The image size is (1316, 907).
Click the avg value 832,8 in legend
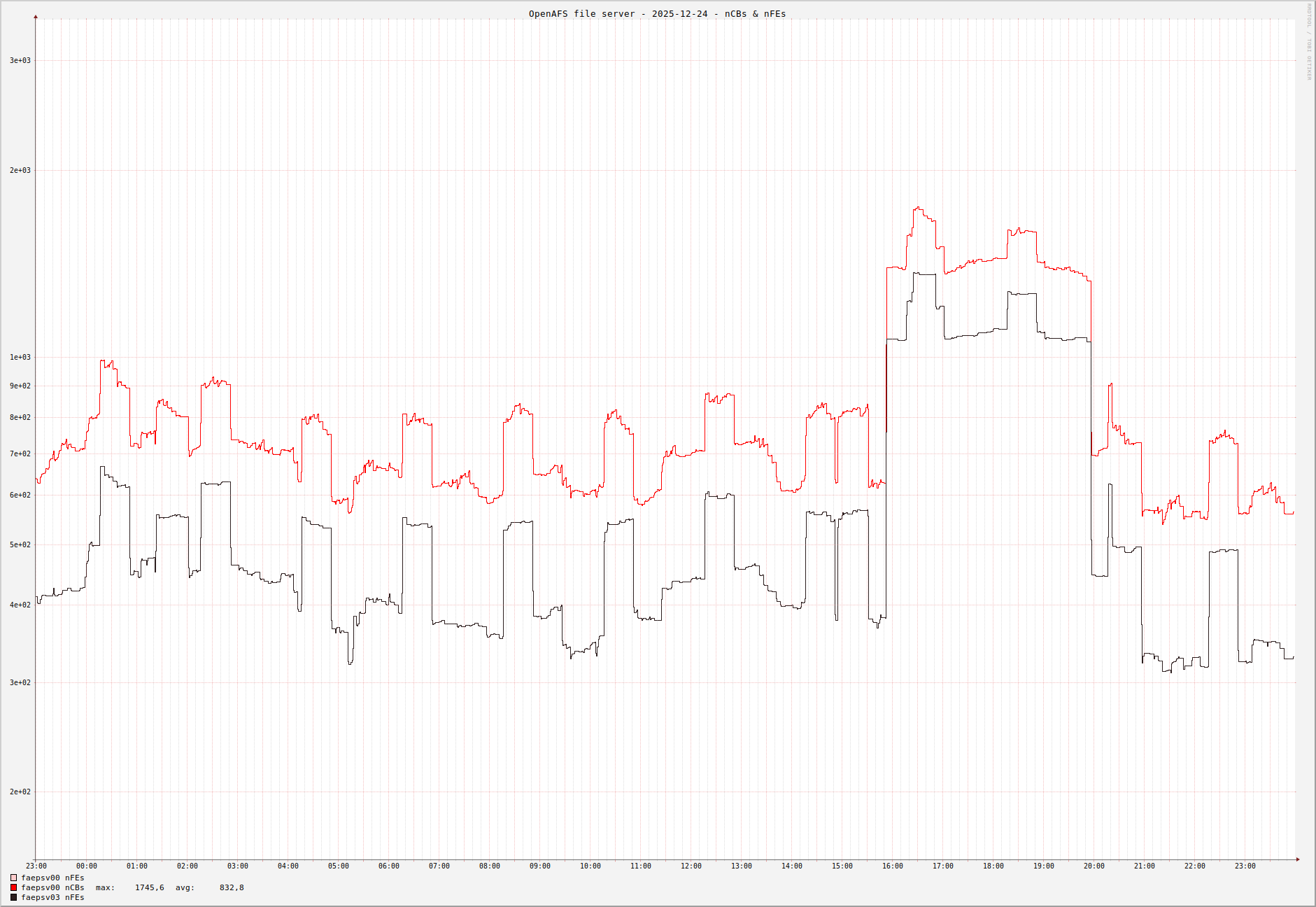pyautogui.click(x=232, y=887)
